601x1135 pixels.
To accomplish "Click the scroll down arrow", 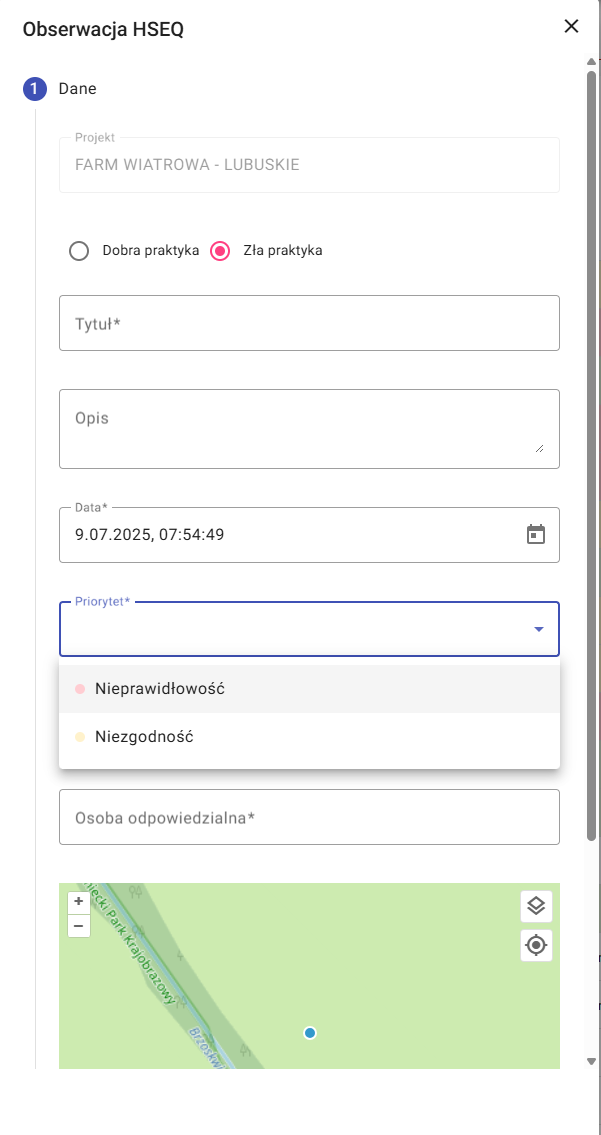I will [591, 1061].
